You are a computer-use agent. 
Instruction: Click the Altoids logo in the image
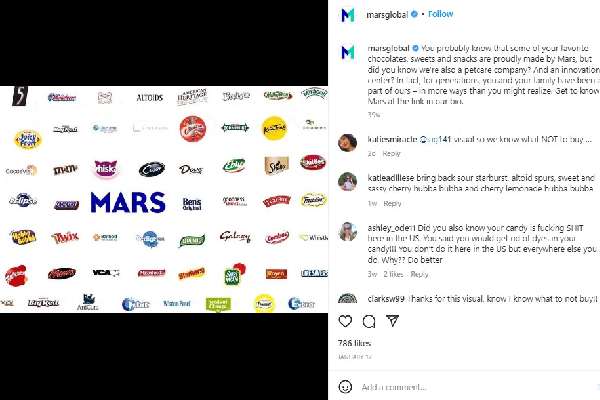coord(148,97)
